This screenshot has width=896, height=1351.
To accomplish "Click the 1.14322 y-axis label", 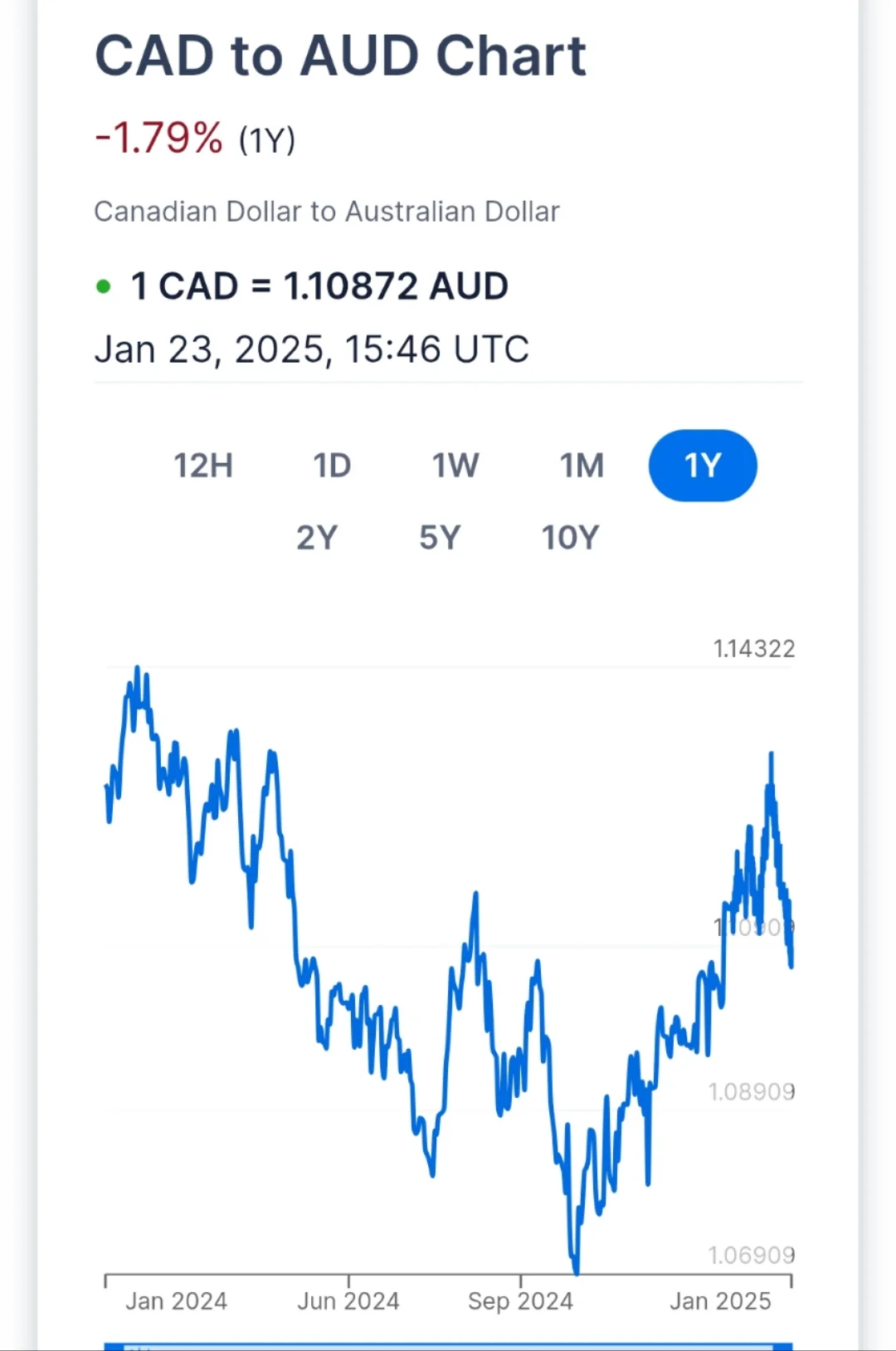I will click(753, 649).
